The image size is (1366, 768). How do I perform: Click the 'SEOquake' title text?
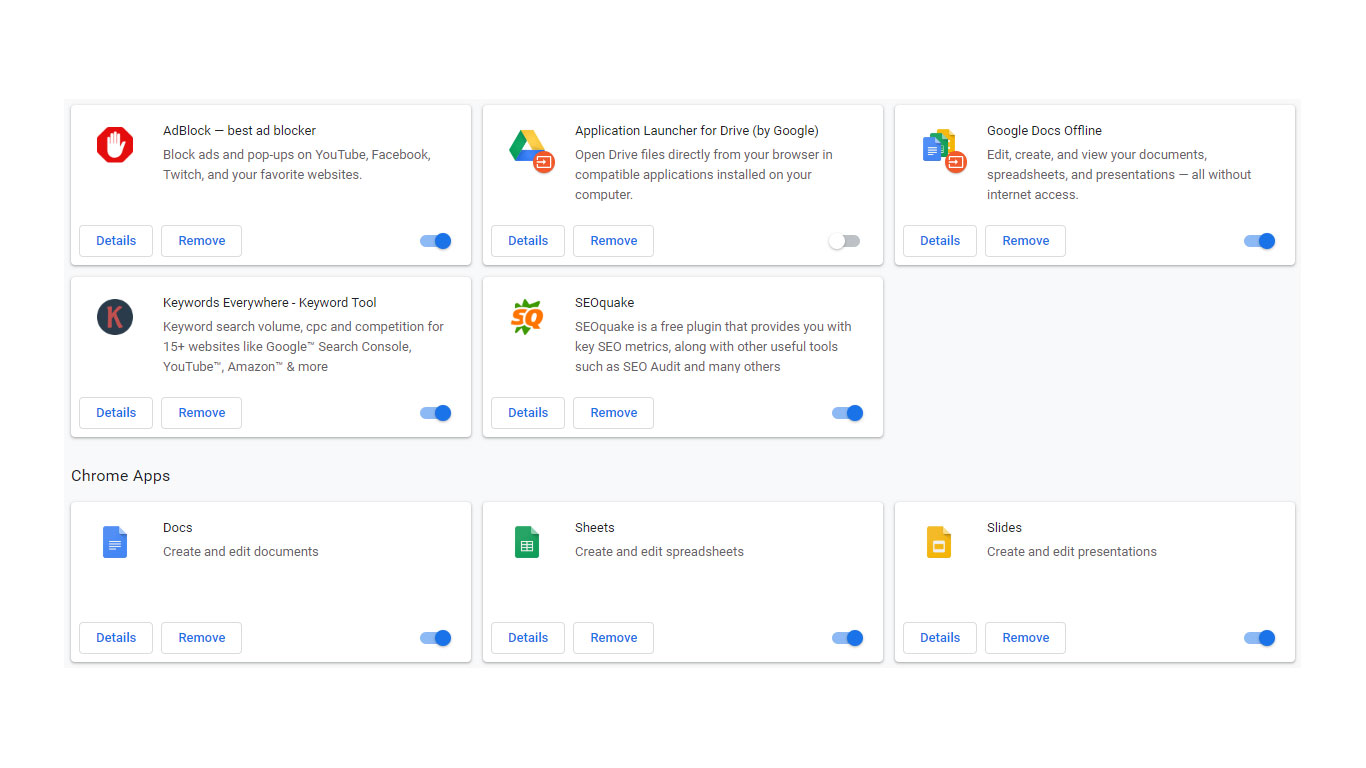[x=605, y=303]
